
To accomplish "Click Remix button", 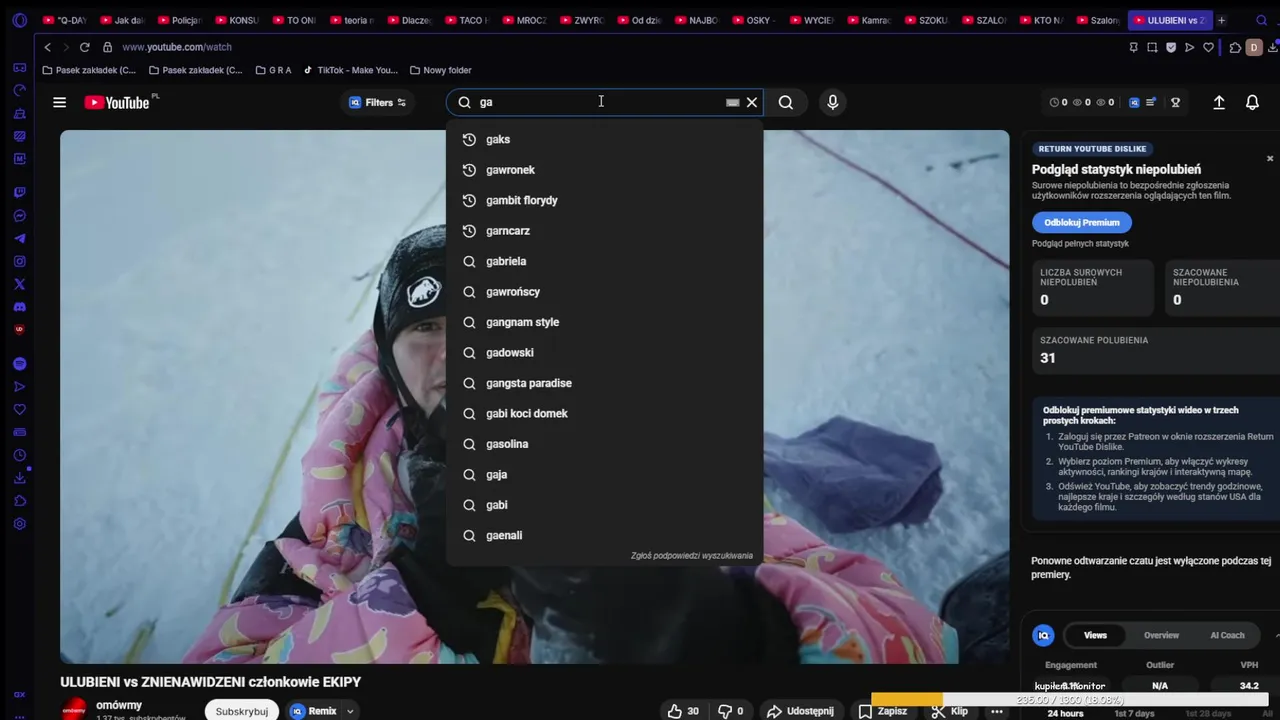I will point(314,711).
